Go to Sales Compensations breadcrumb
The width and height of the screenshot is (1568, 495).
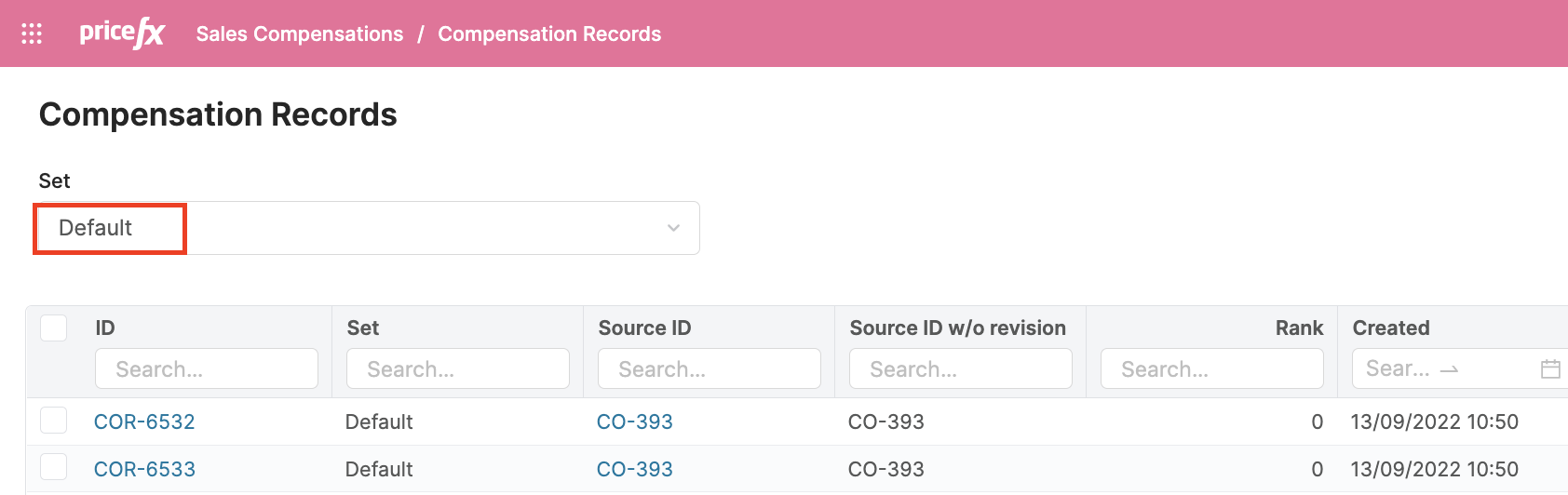tap(299, 34)
